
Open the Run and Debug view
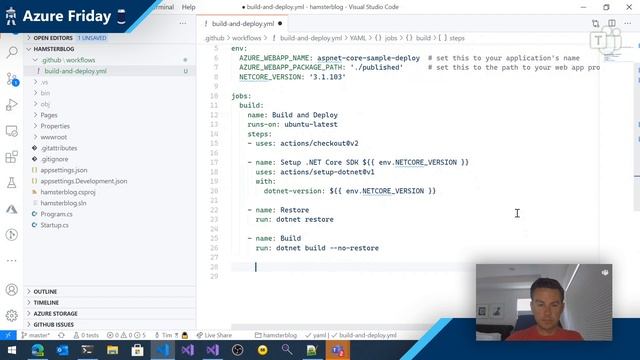pyautogui.click(x=12, y=105)
